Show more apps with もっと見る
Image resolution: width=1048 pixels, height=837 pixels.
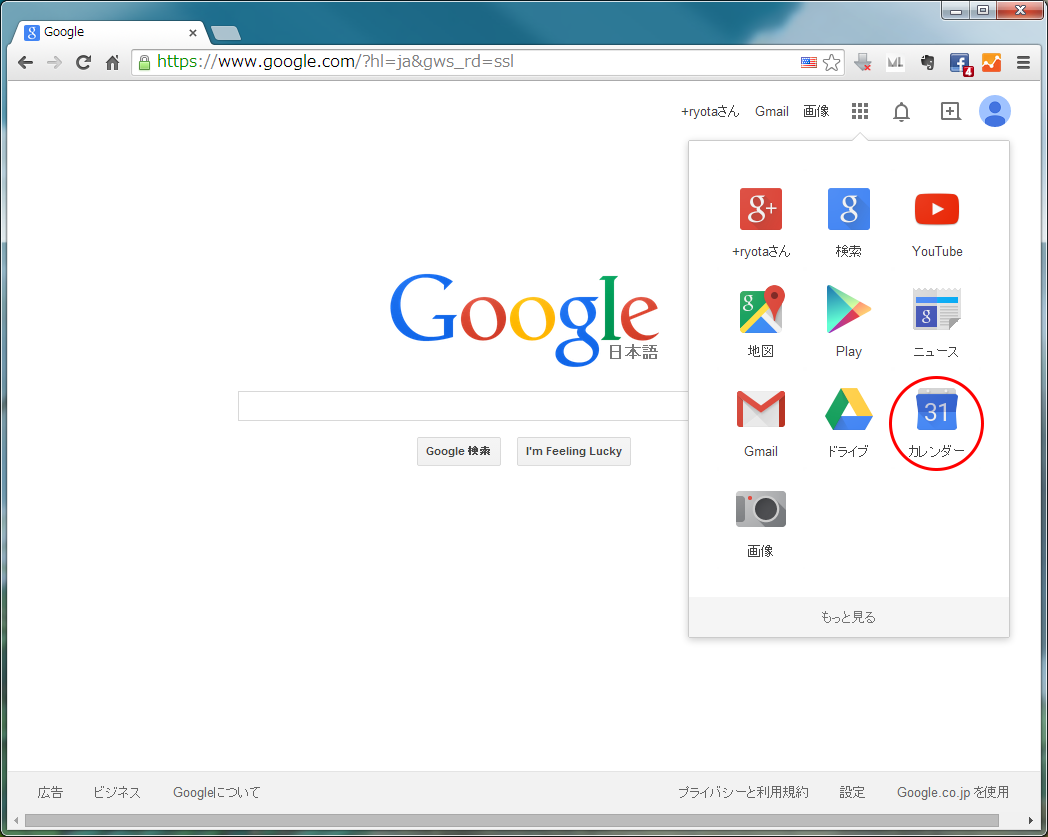[849, 617]
